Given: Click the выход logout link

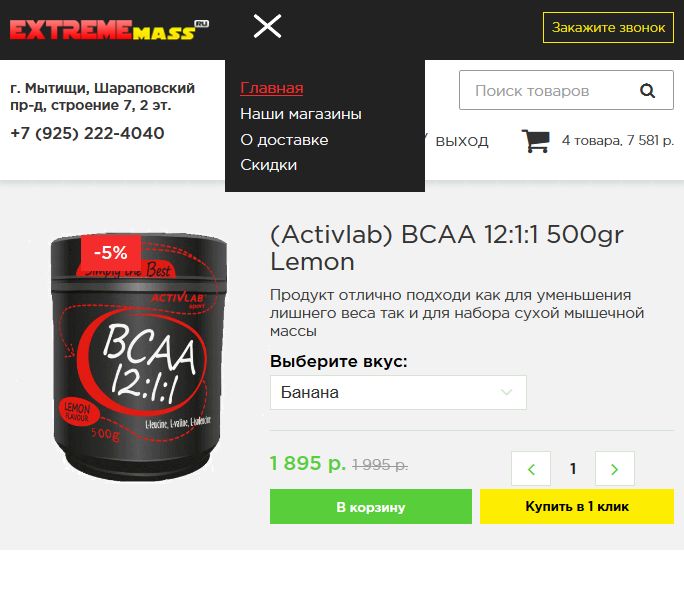Looking at the screenshot, I should click(x=462, y=141).
